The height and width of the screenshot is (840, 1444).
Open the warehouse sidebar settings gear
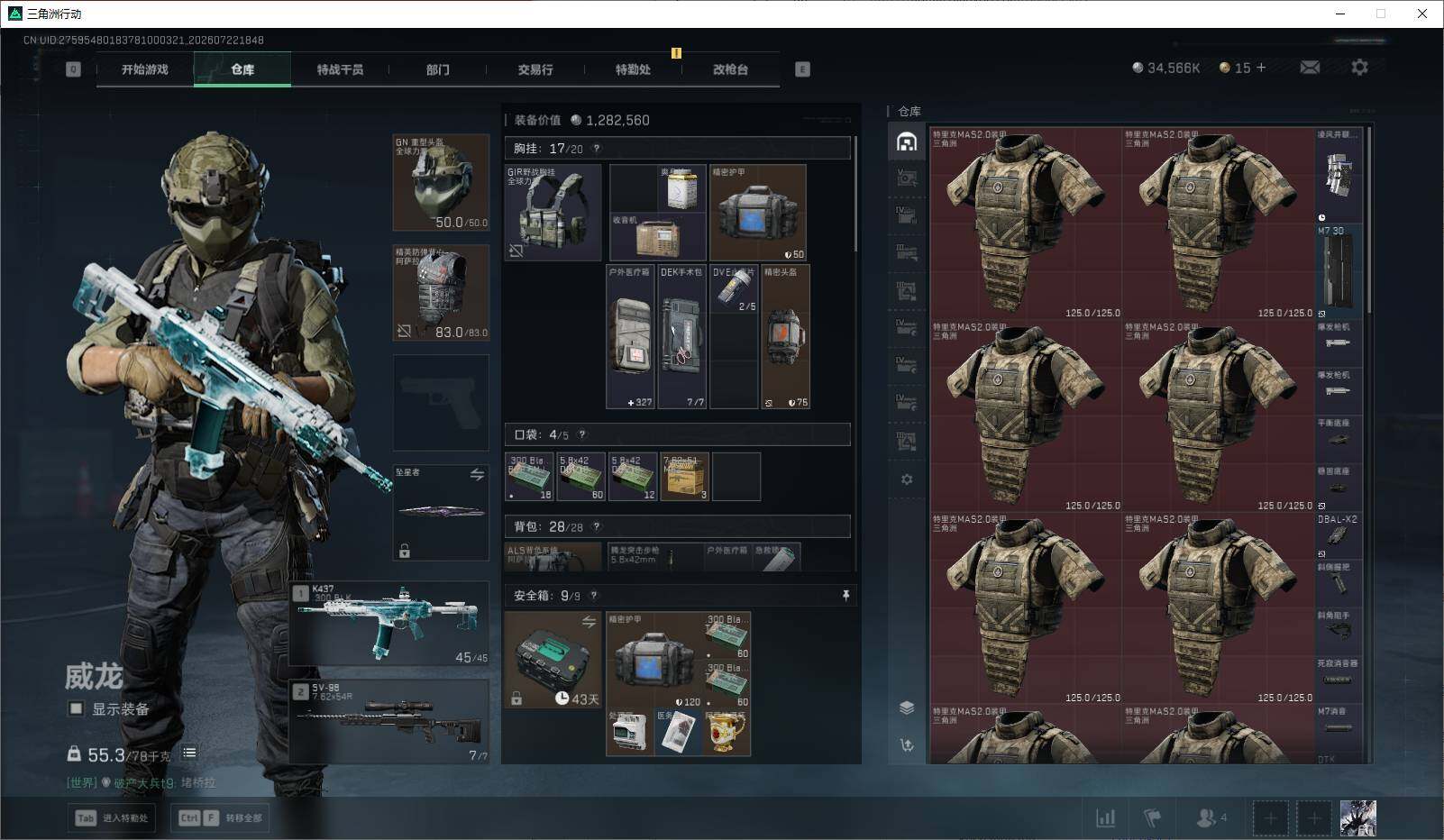pos(907,479)
